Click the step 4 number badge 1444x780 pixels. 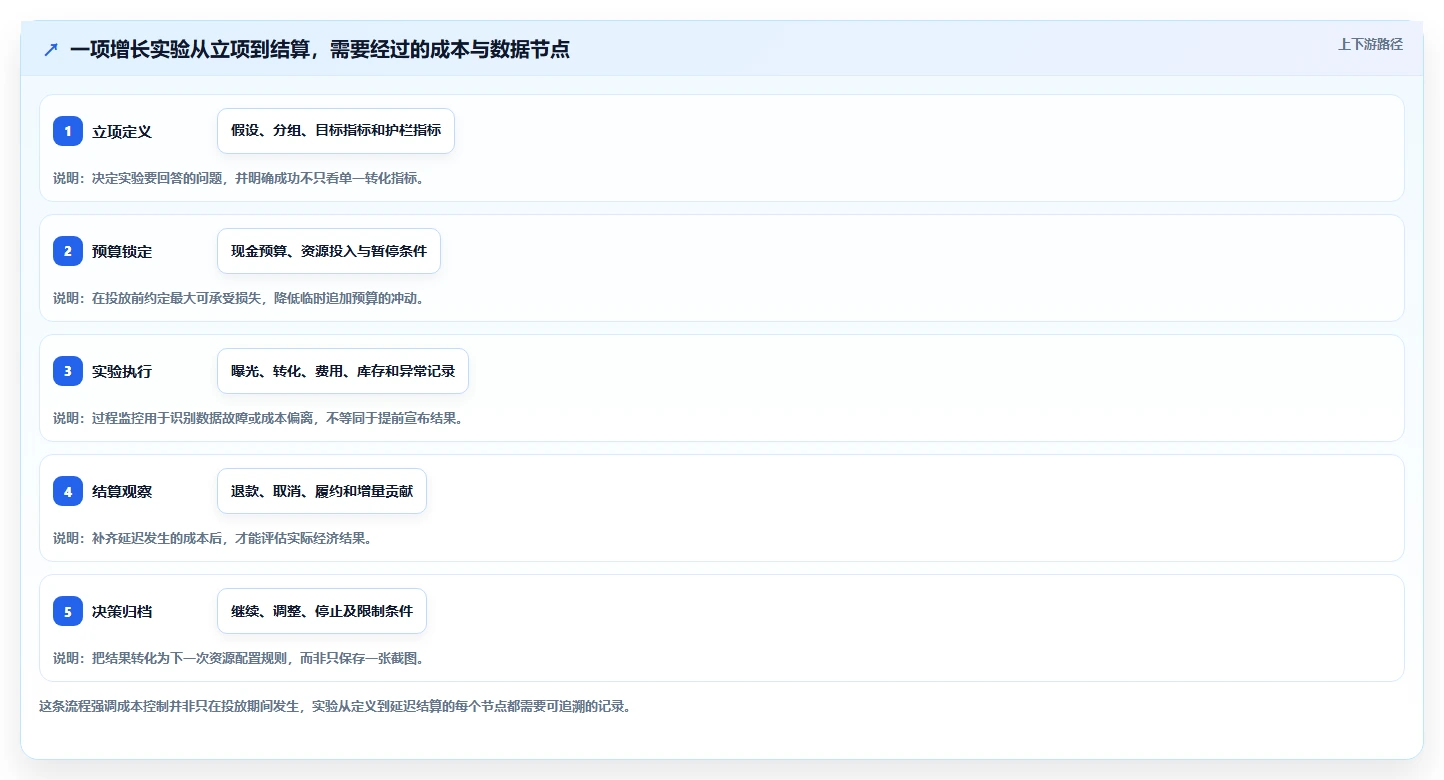tap(68, 491)
